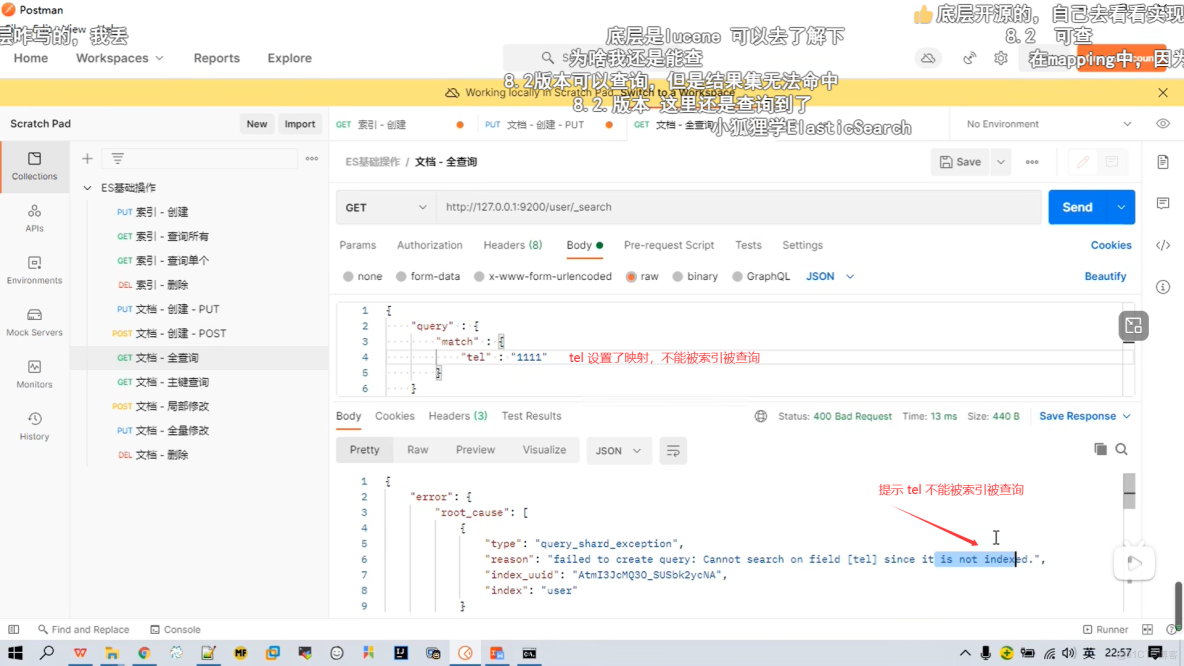The image size is (1184, 666).
Task: Open the code snippet generator panel
Action: point(1163,245)
